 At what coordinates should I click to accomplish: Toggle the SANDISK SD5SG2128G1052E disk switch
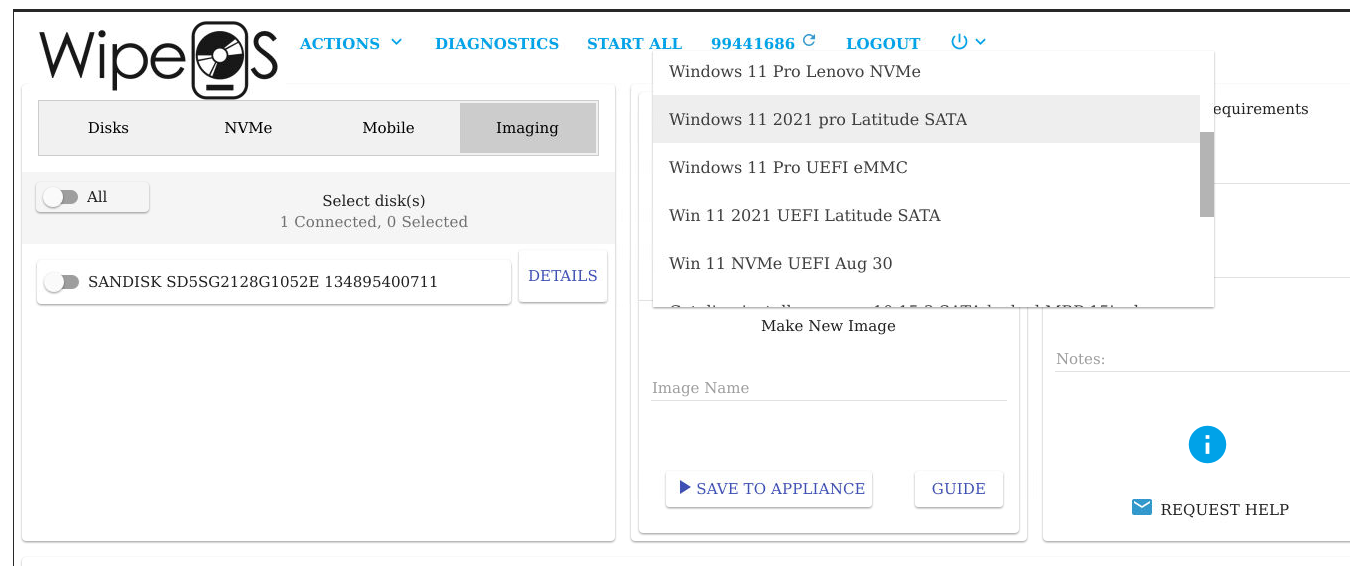coord(61,282)
